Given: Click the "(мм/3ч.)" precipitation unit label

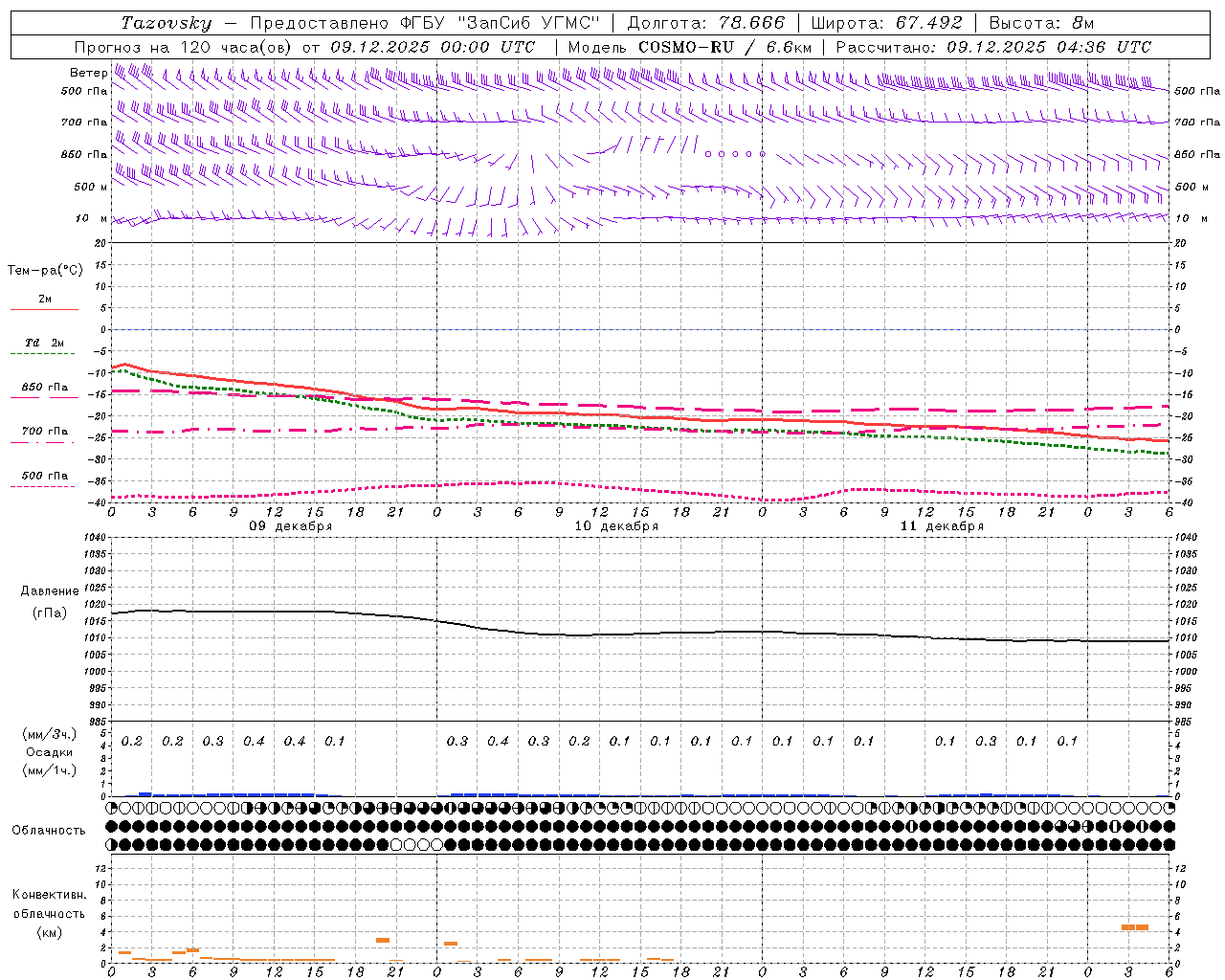Looking at the screenshot, I should click(x=49, y=734).
